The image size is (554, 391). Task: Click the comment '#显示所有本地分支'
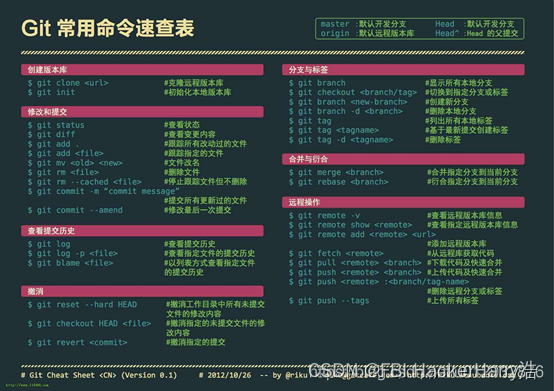click(458, 83)
